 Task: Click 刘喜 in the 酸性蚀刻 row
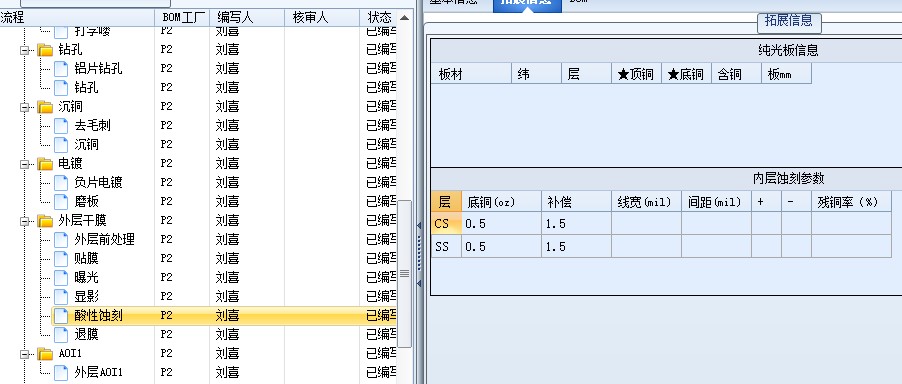pyautogui.click(x=227, y=316)
